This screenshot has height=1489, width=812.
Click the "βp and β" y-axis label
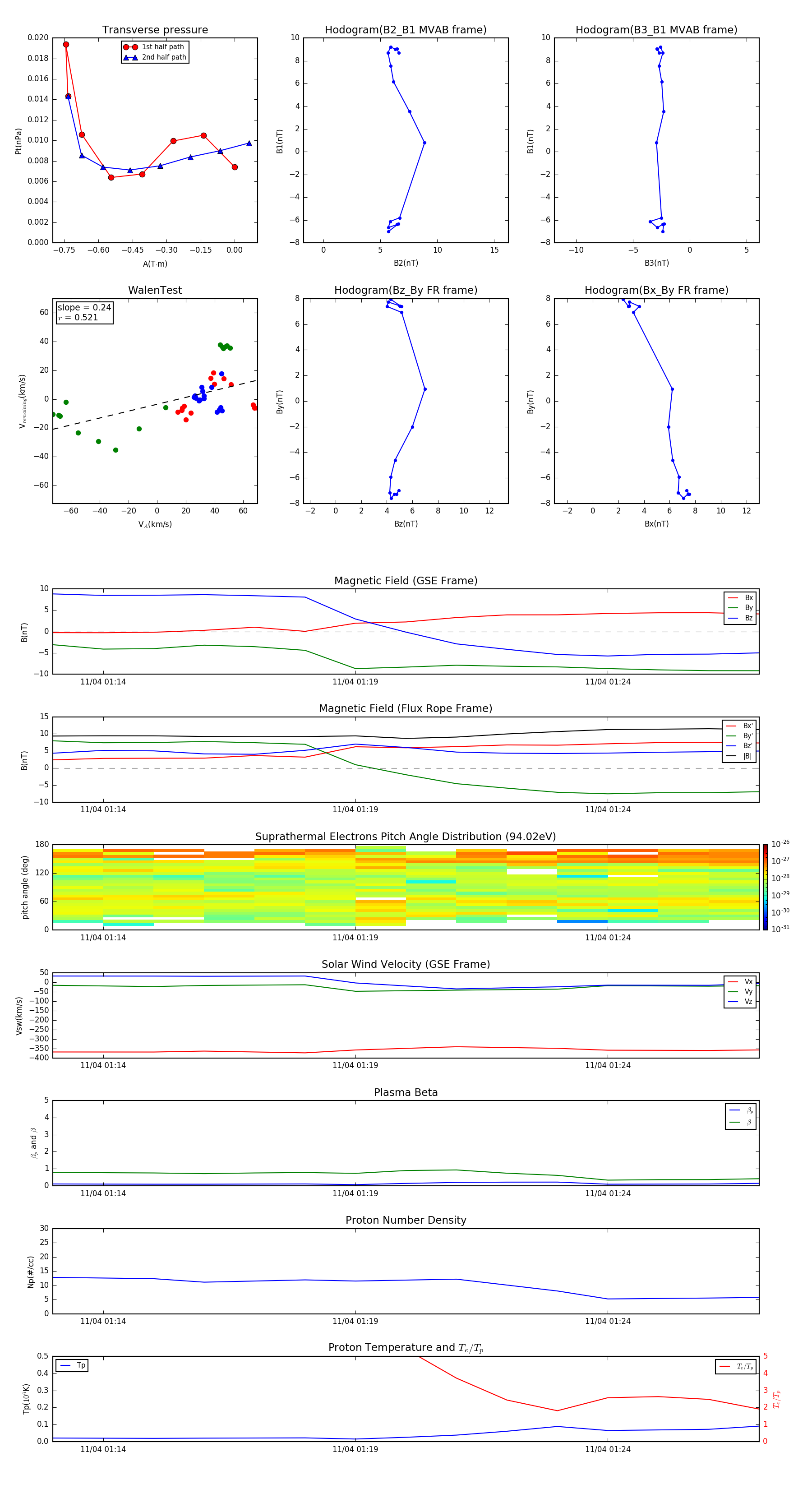click(33, 1143)
